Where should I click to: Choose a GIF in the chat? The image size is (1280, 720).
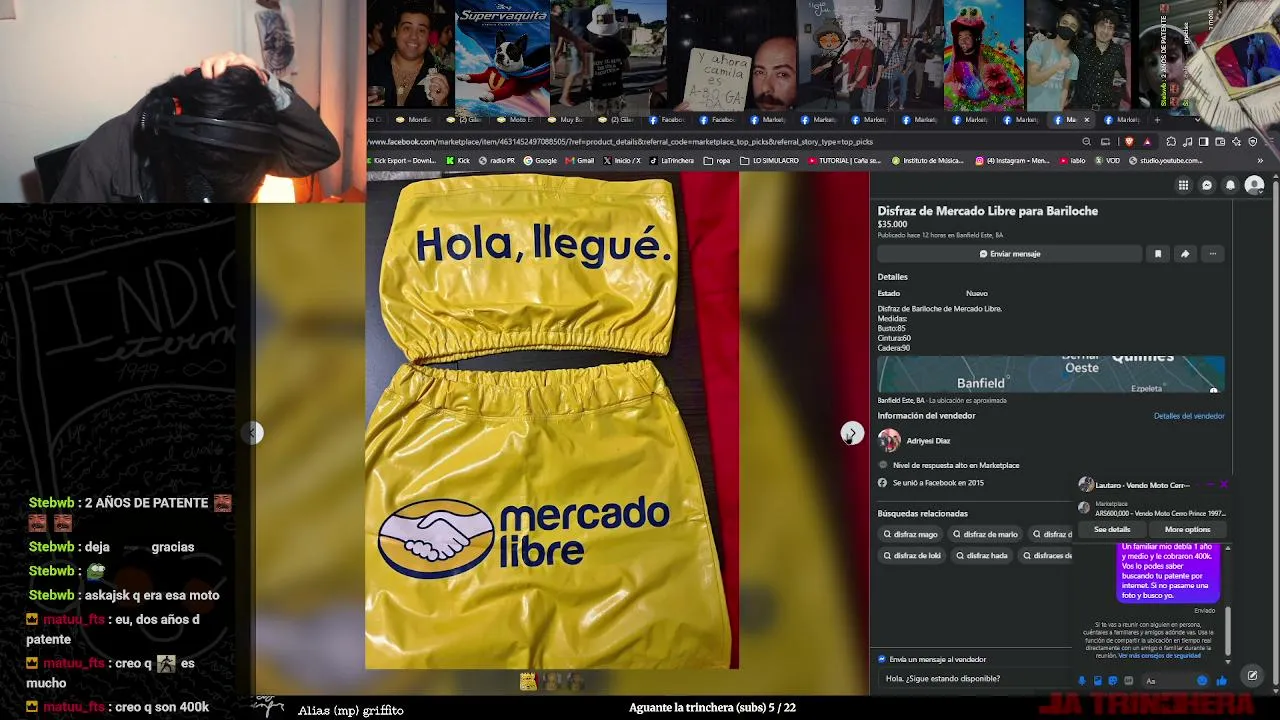[x=1129, y=681]
